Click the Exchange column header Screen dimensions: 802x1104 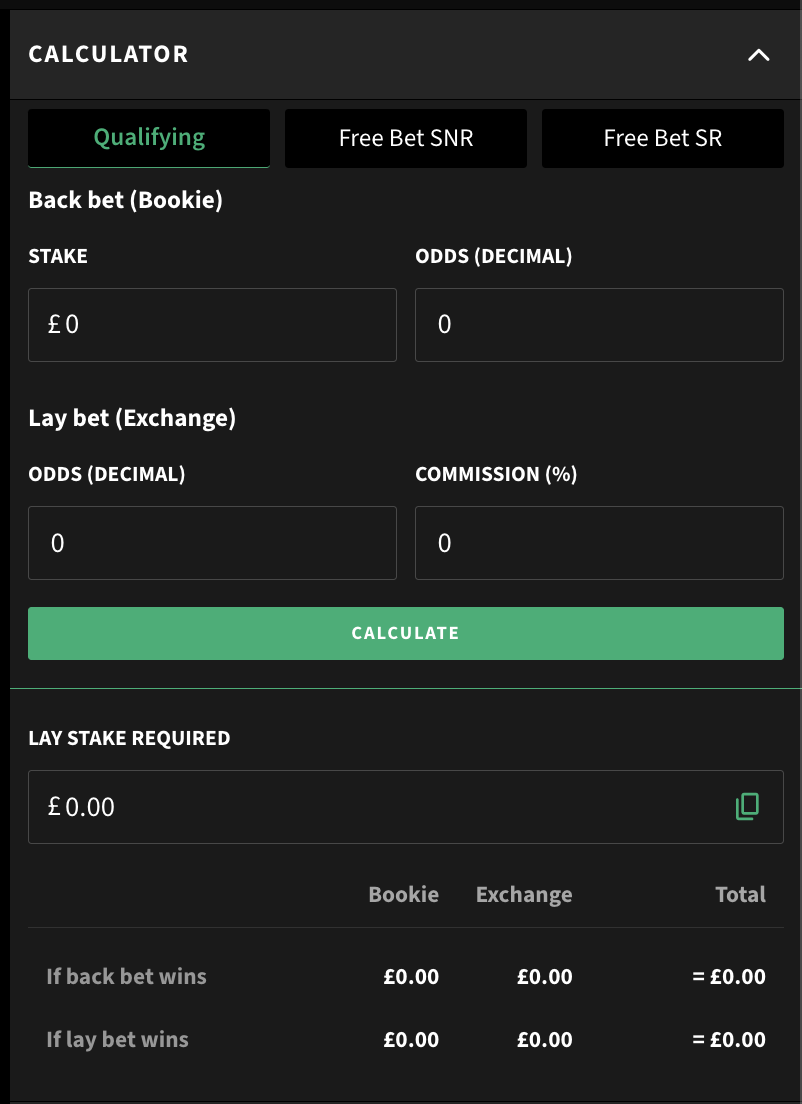(x=524, y=895)
